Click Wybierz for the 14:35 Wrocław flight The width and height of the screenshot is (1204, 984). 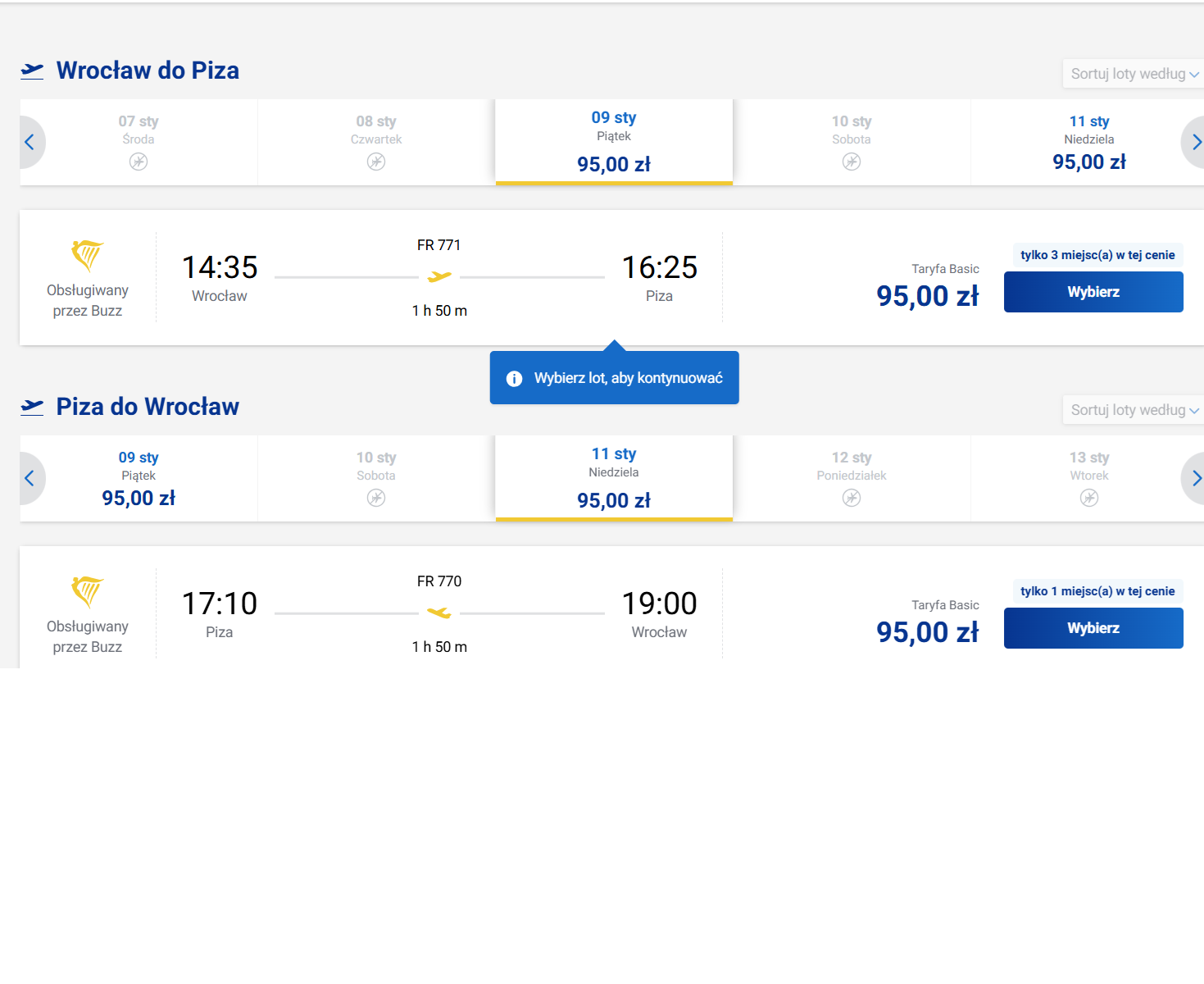(x=1093, y=292)
